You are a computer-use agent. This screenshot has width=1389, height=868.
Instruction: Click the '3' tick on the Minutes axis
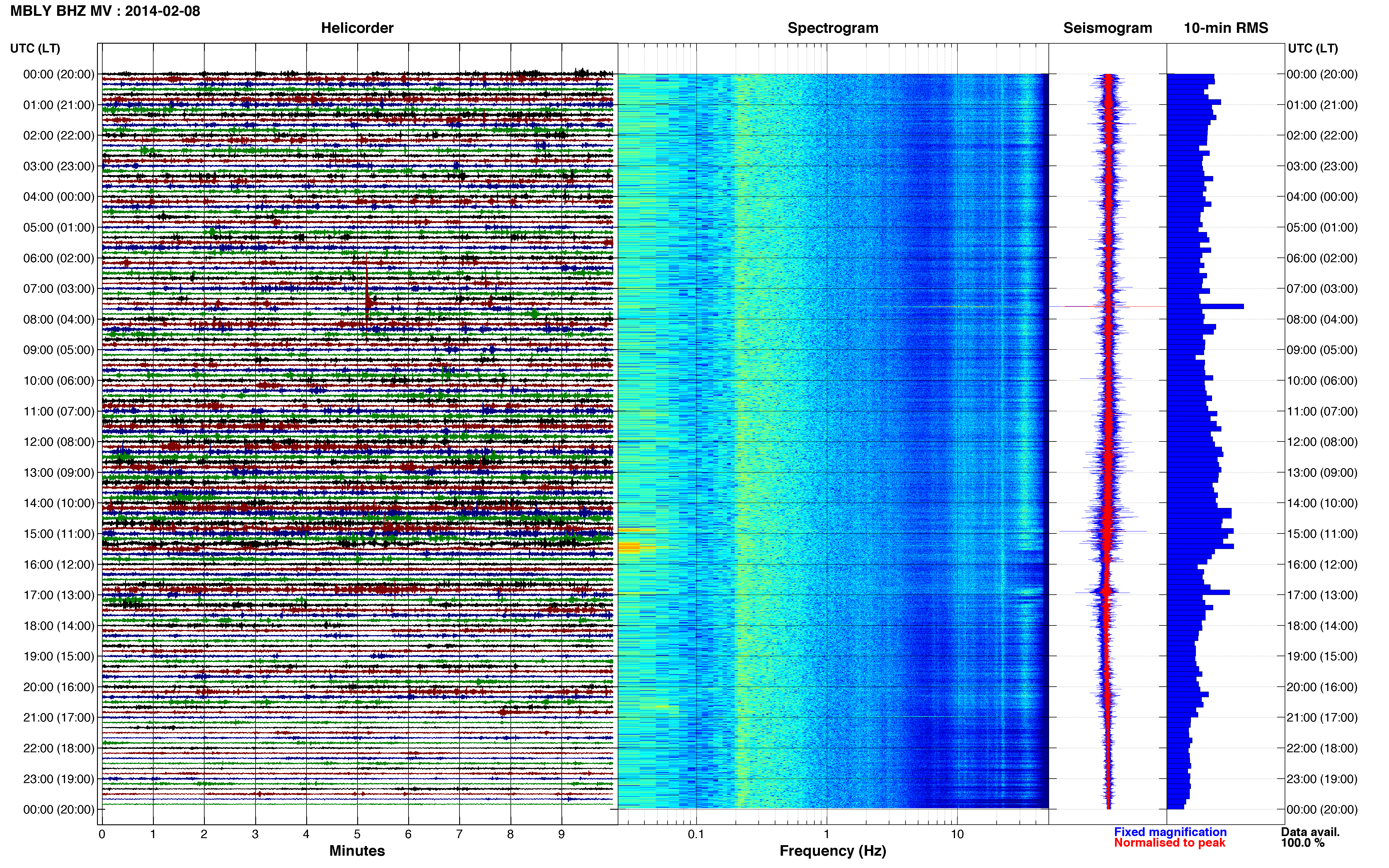click(255, 834)
